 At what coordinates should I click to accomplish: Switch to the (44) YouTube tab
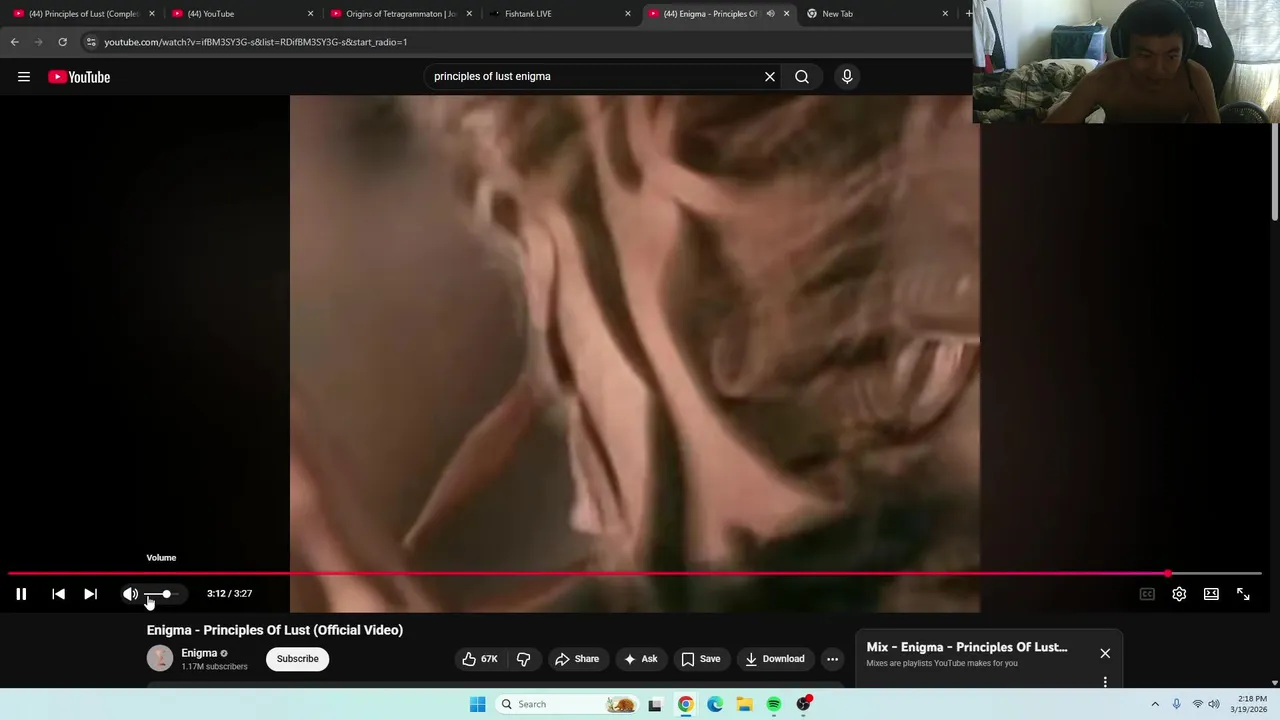241,14
